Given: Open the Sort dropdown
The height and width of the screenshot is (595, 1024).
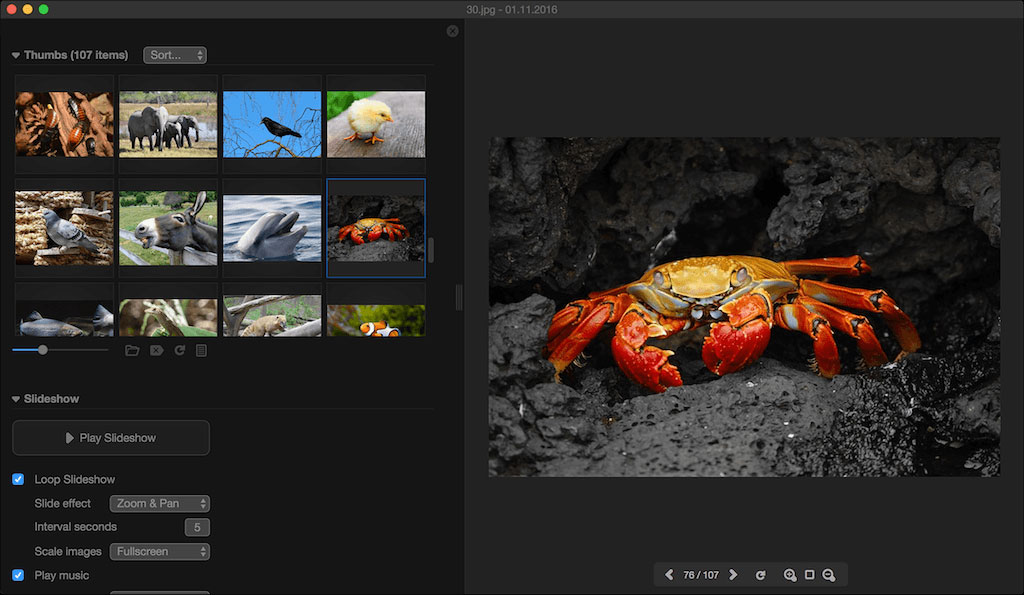Looking at the screenshot, I should point(175,55).
